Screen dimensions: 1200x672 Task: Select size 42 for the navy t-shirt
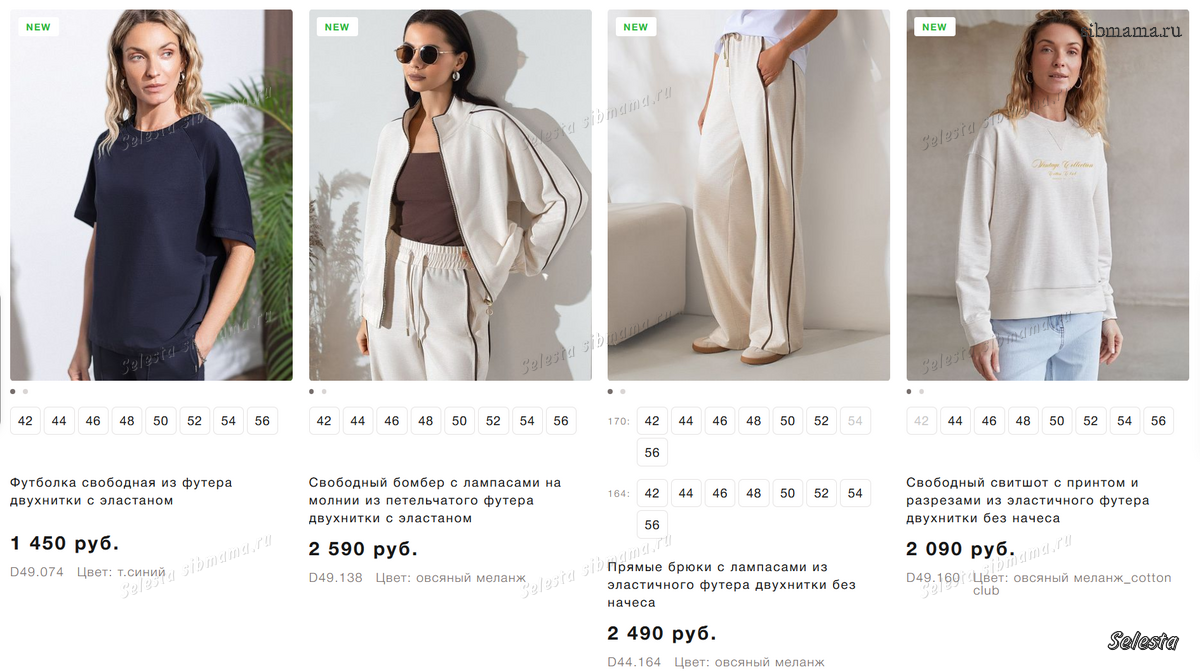click(x=25, y=421)
